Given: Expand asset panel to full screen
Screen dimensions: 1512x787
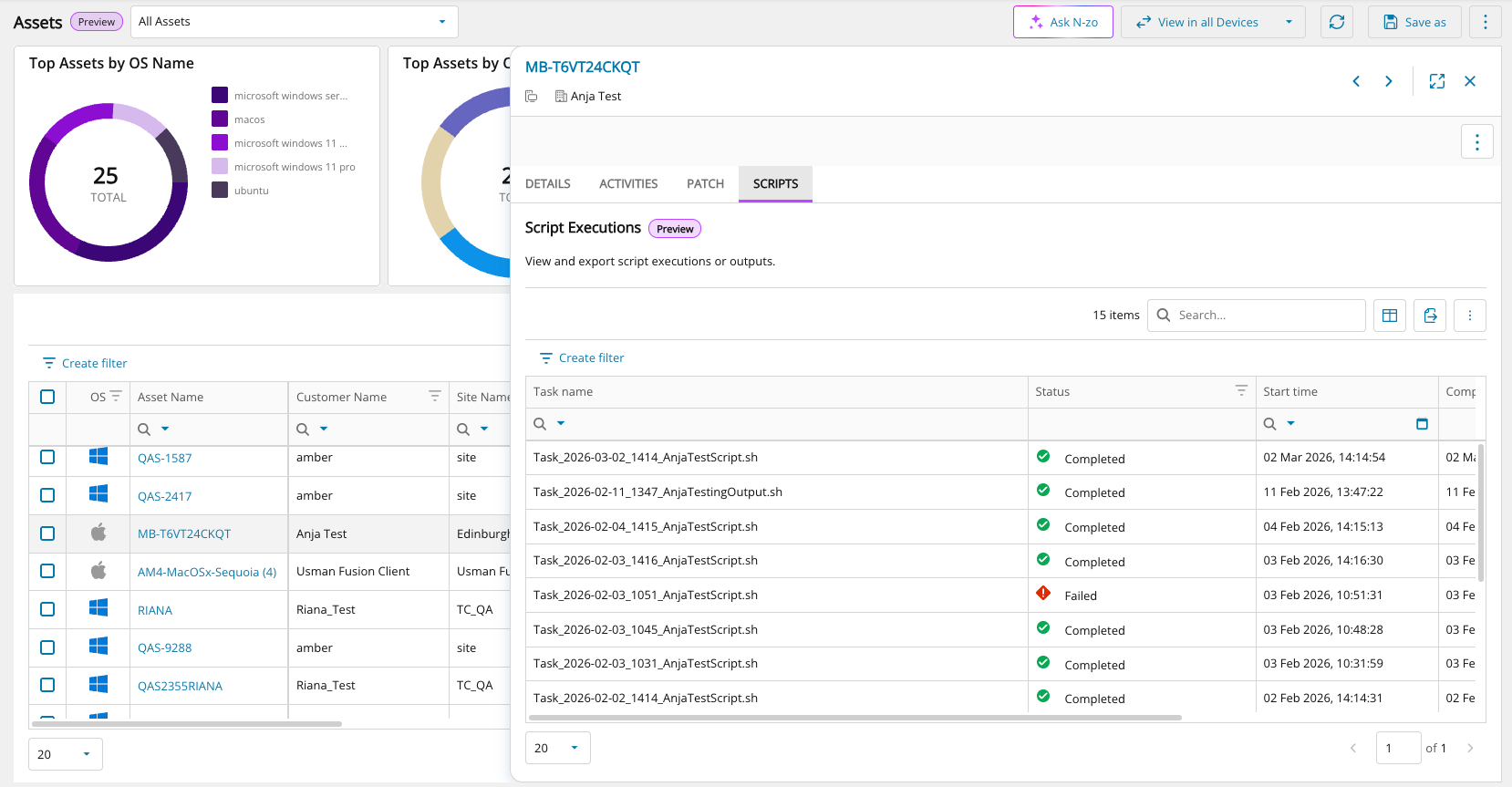Looking at the screenshot, I should [1436, 81].
